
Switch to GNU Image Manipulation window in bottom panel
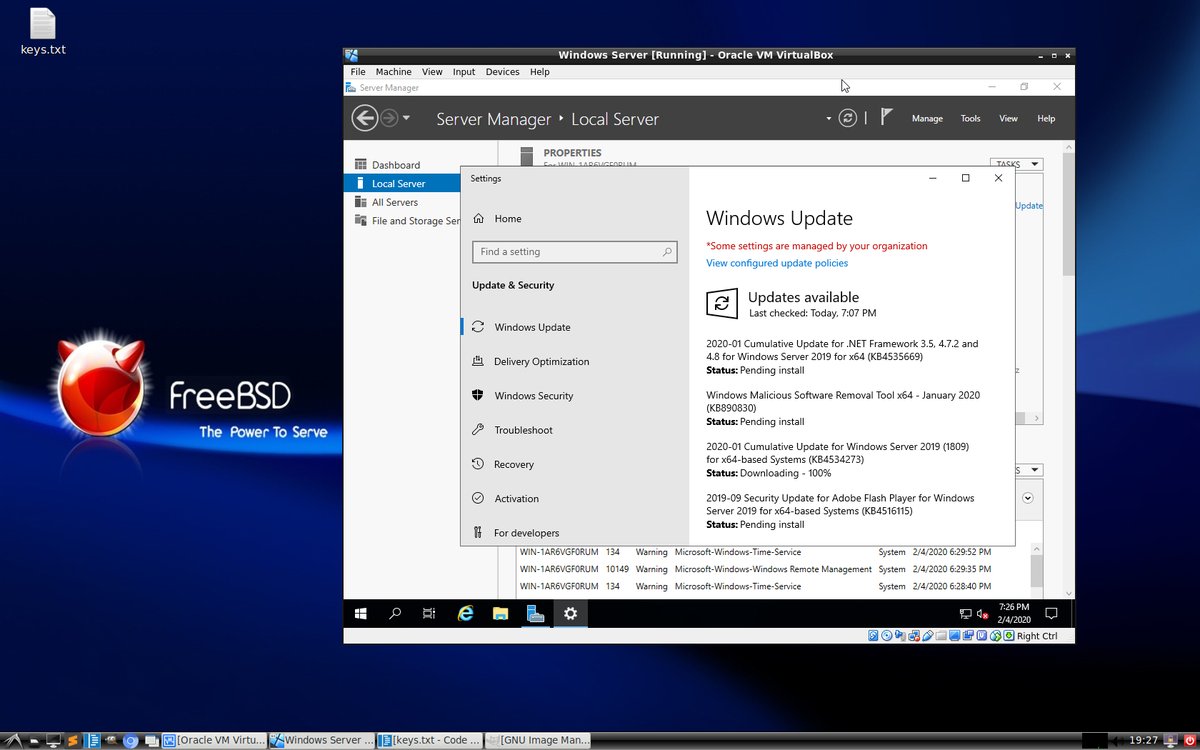537,741
